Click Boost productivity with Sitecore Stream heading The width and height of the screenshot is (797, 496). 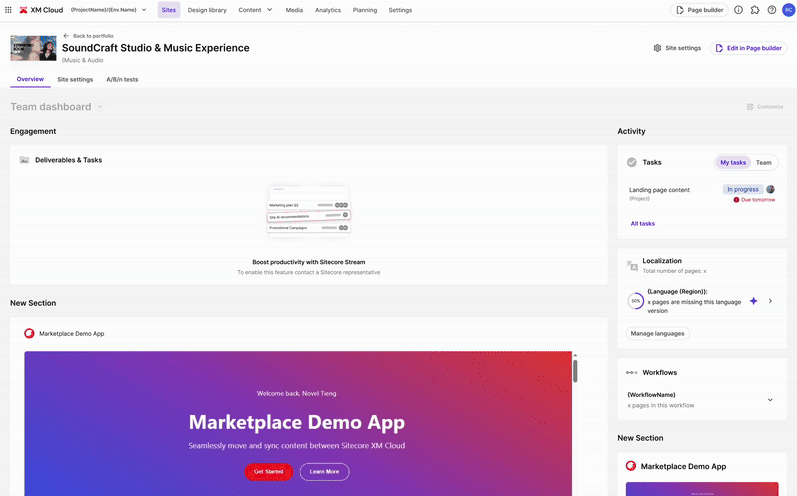(x=309, y=262)
